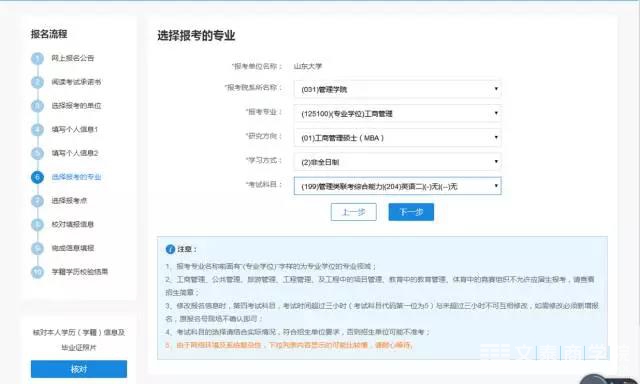Select the active 选择报考的专业 step
Image resolution: width=640 pixels, height=384 pixels.
coord(76,177)
